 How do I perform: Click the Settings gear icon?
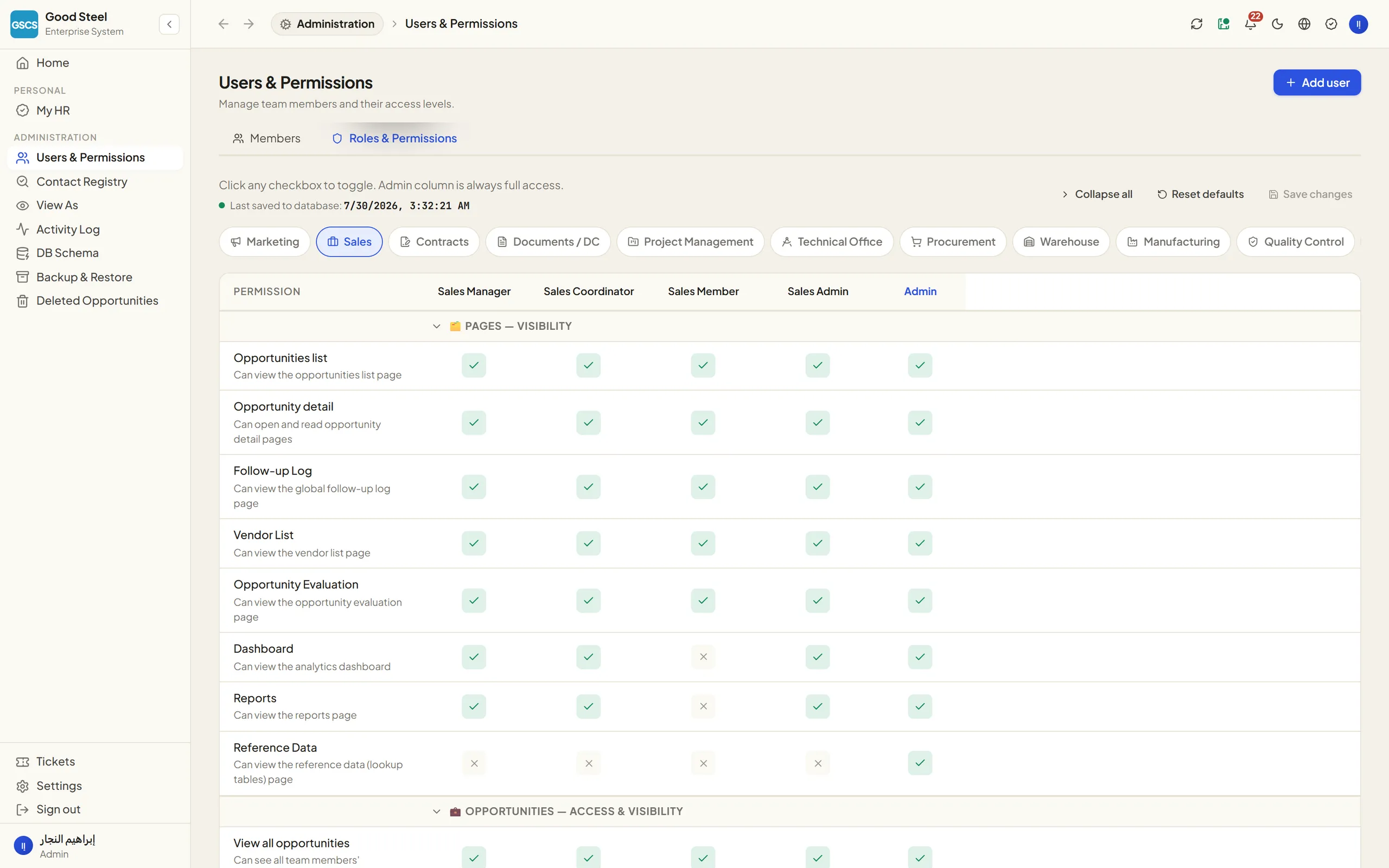[x=22, y=786]
